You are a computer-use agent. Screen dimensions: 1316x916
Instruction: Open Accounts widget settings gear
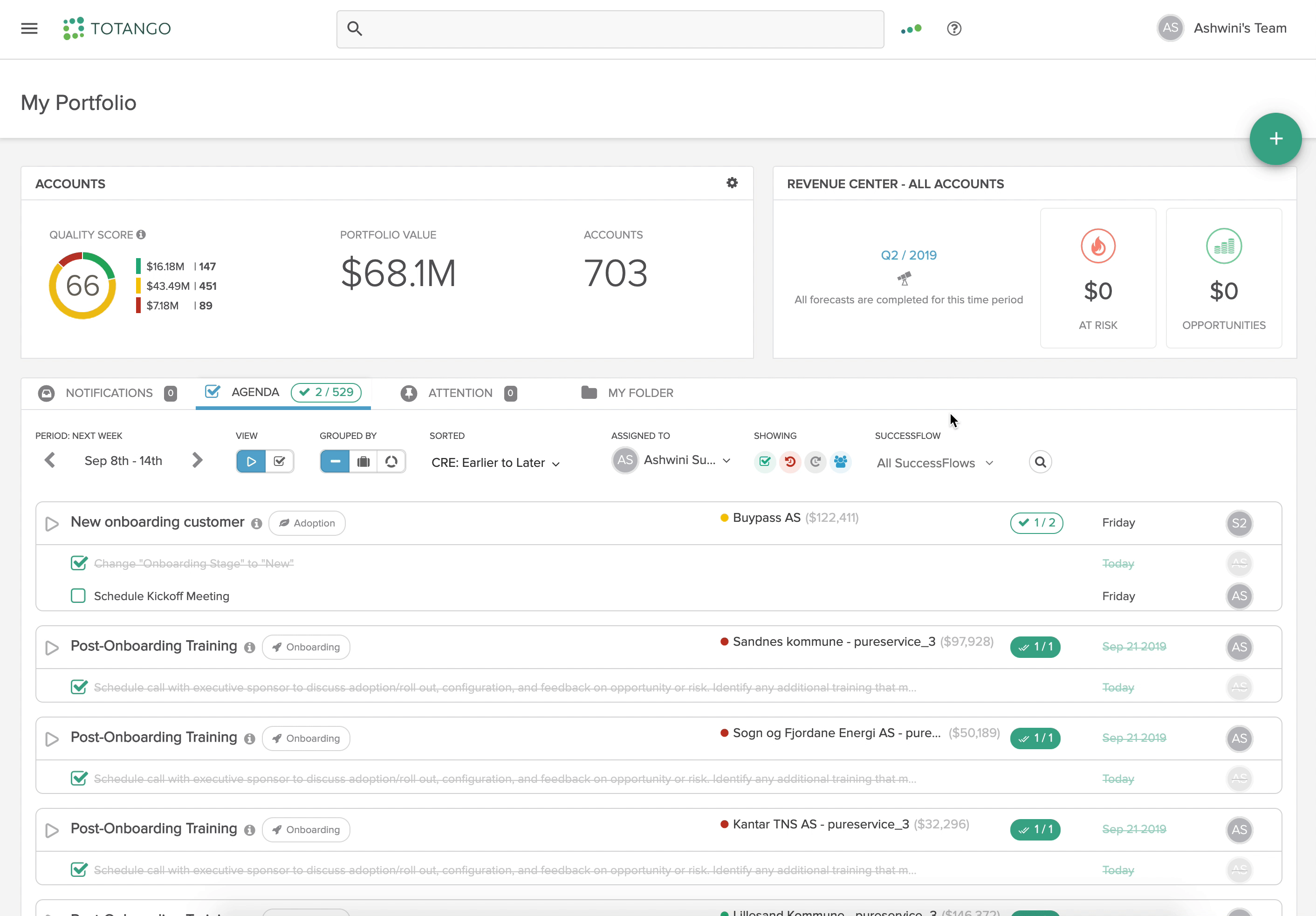(732, 183)
